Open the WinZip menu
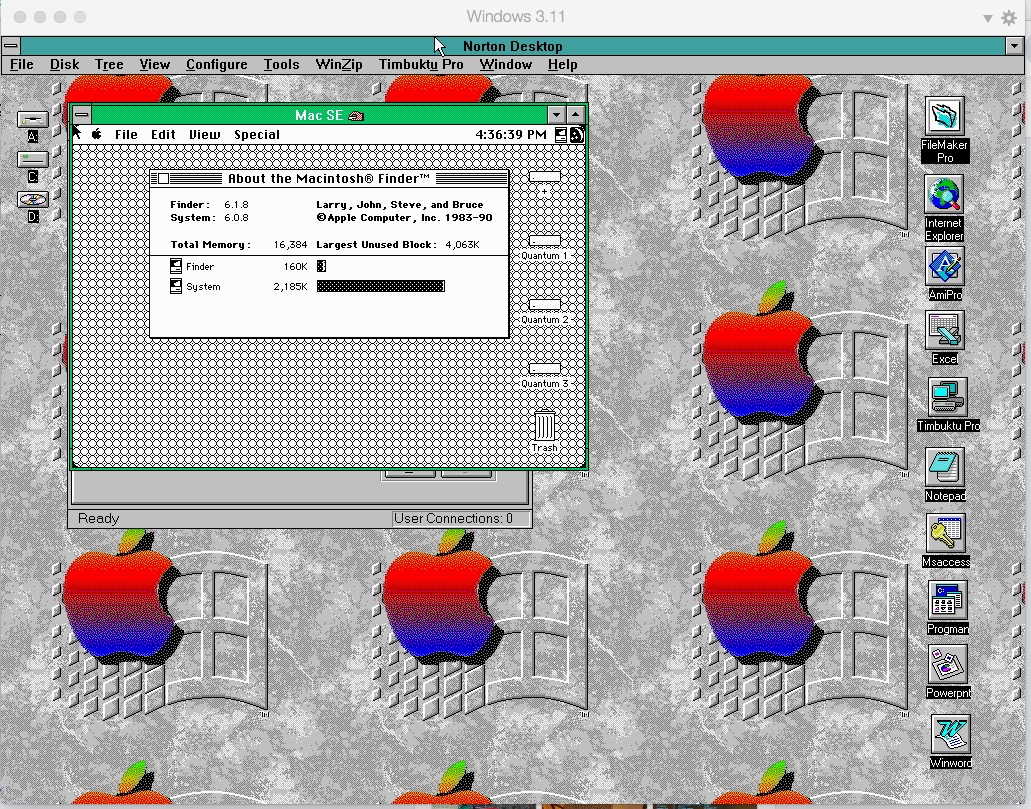The image size is (1031, 809). [x=339, y=64]
